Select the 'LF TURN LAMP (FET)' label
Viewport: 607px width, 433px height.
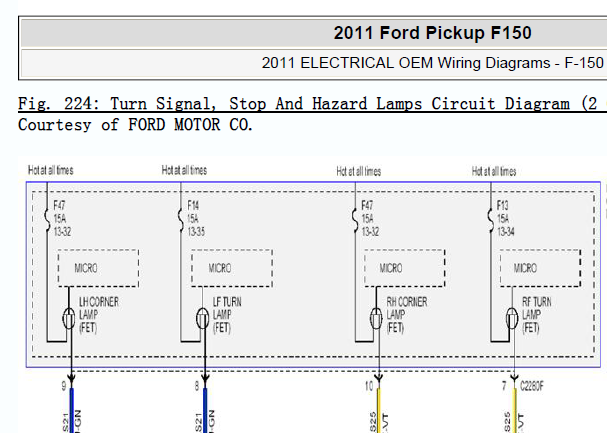(x=227, y=315)
